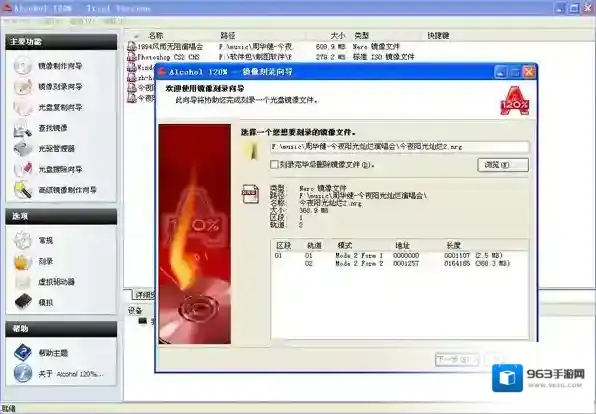Collapse the 主要功能 sidebar section header
596x414 pixels.
(61, 42)
